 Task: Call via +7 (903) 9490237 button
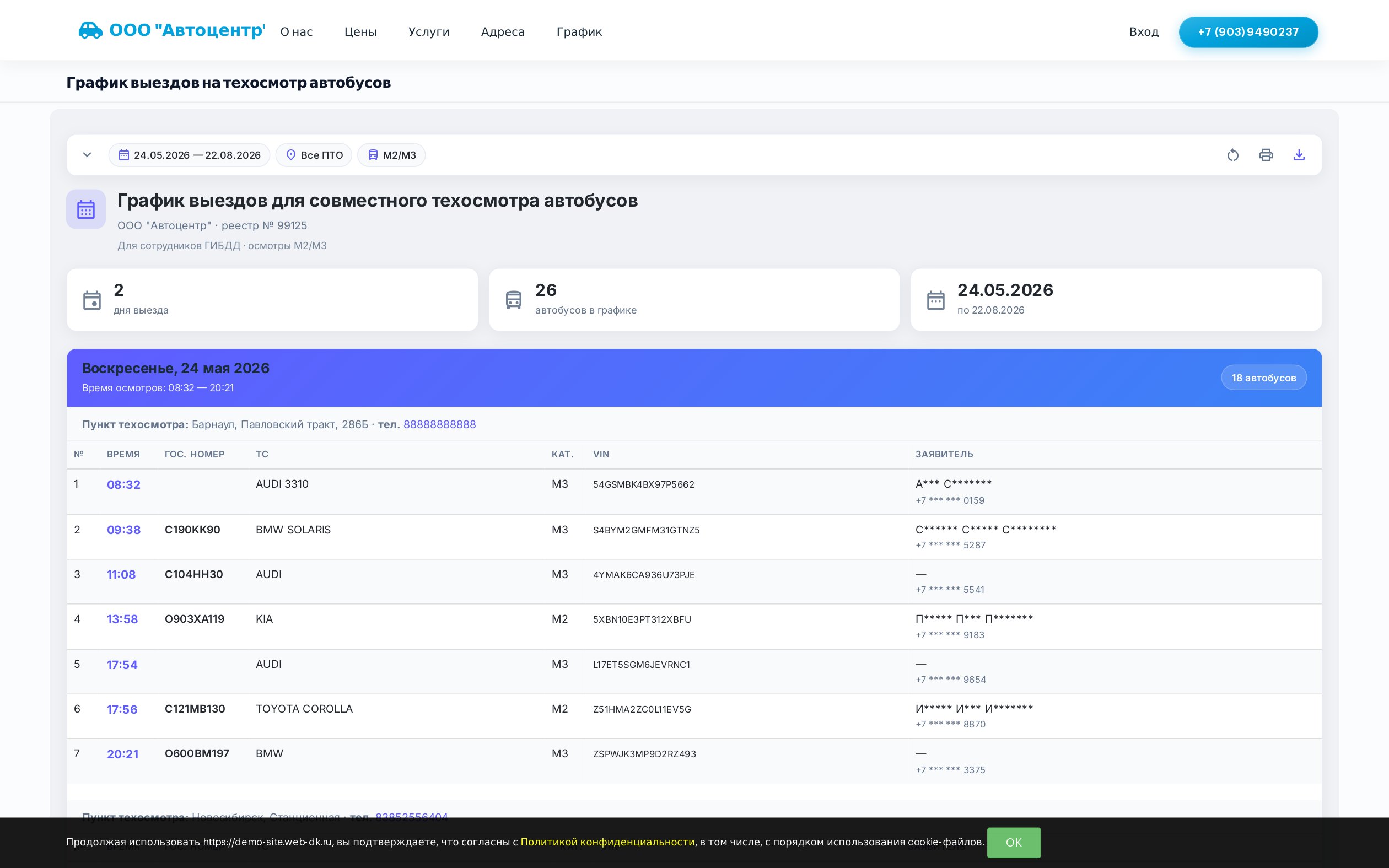point(1248,31)
